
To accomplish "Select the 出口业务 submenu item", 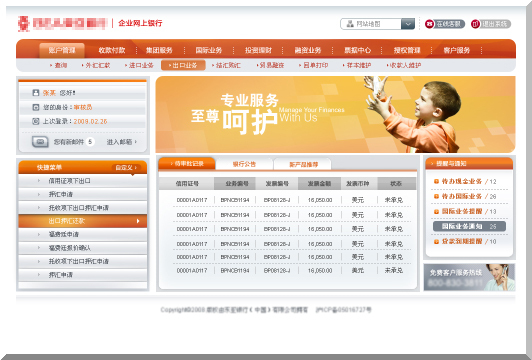I will (x=183, y=65).
